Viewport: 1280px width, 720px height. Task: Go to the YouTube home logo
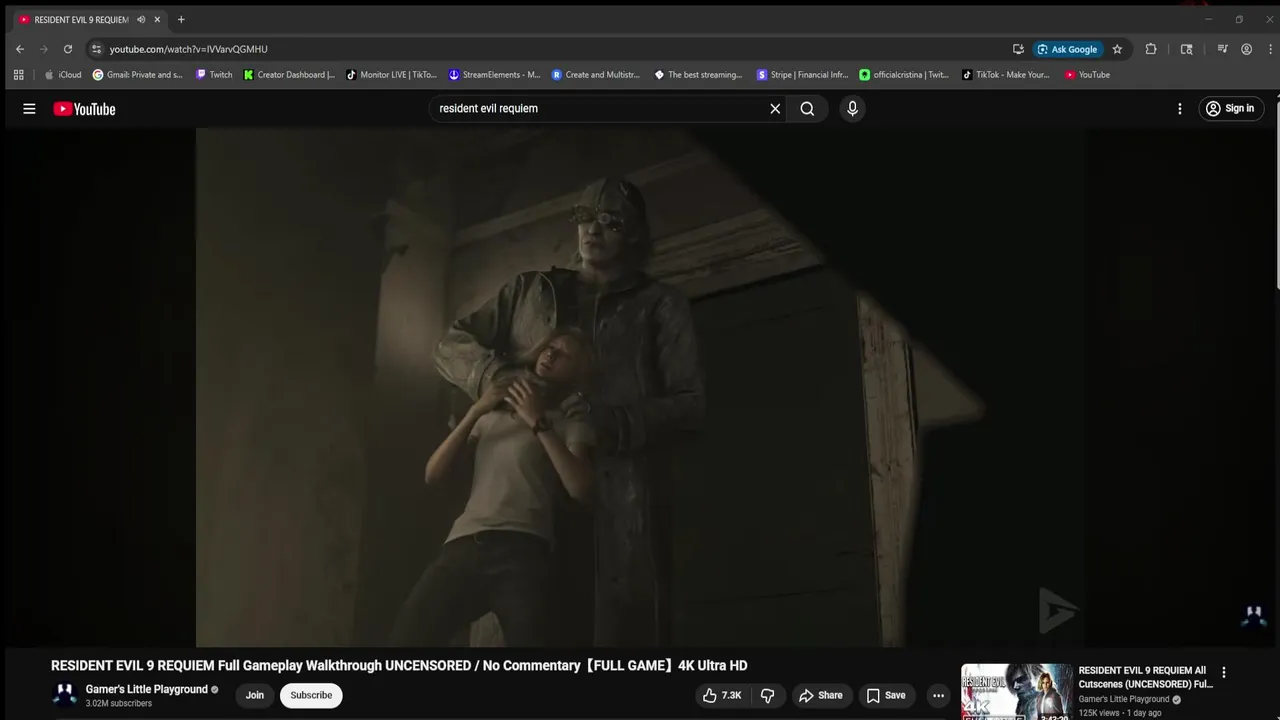click(x=84, y=109)
